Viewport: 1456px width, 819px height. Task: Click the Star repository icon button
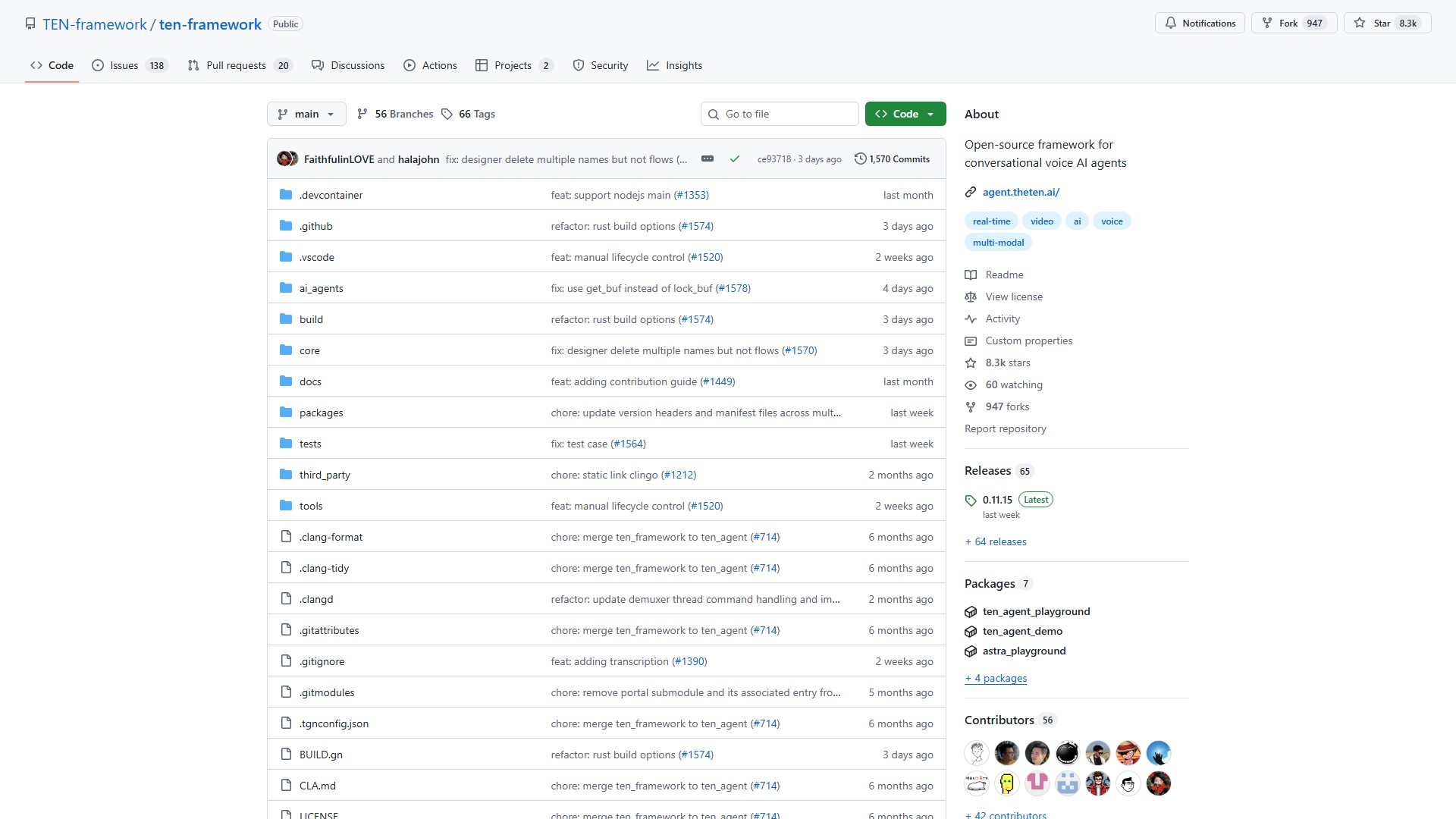[x=1360, y=24]
